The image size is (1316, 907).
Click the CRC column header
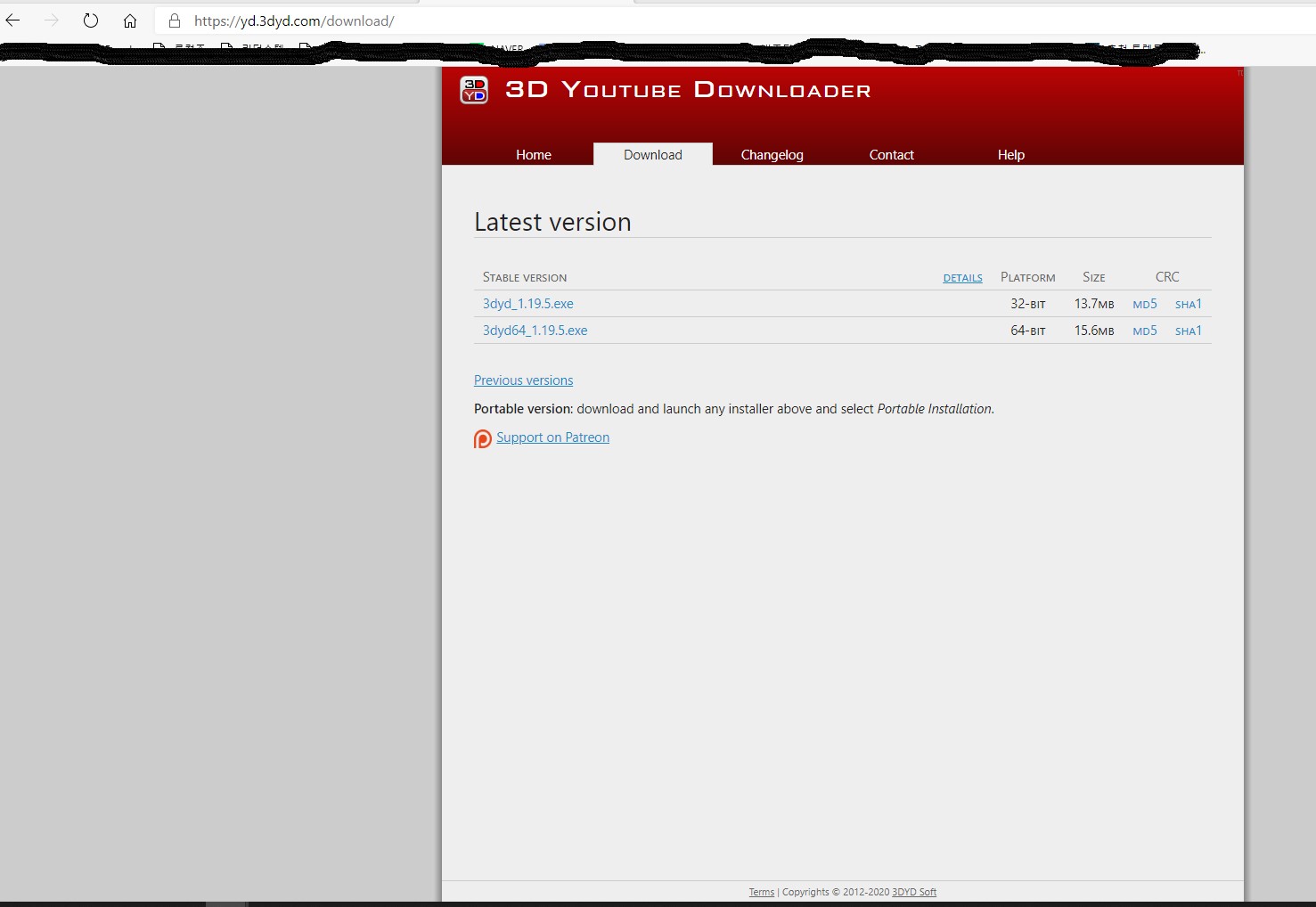1167,277
